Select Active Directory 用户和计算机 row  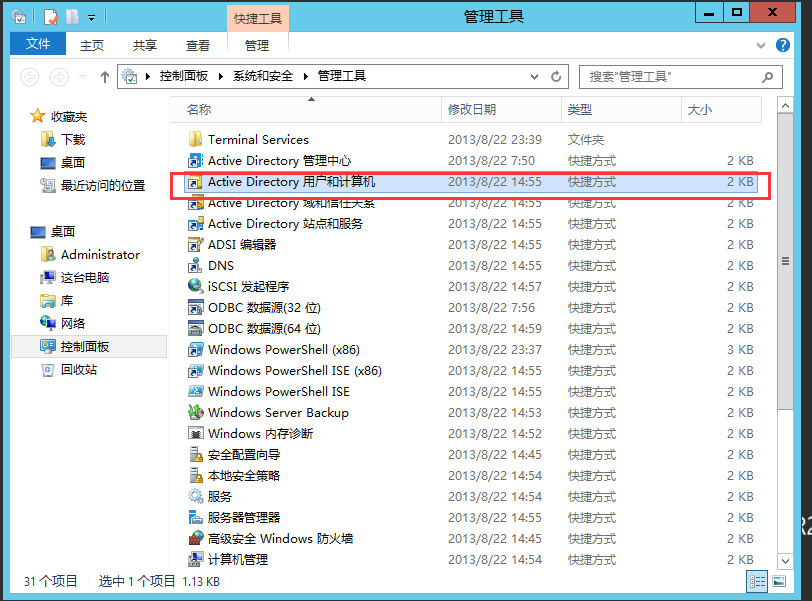click(x=471, y=182)
